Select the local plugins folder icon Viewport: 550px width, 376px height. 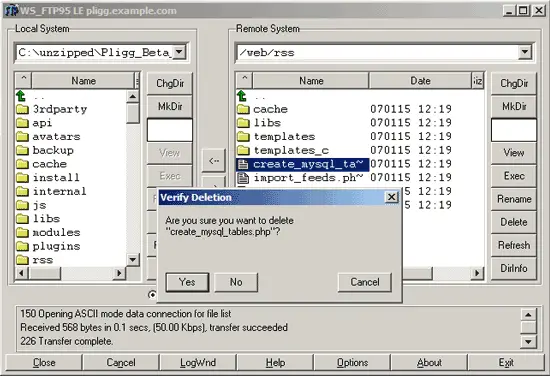point(22,246)
